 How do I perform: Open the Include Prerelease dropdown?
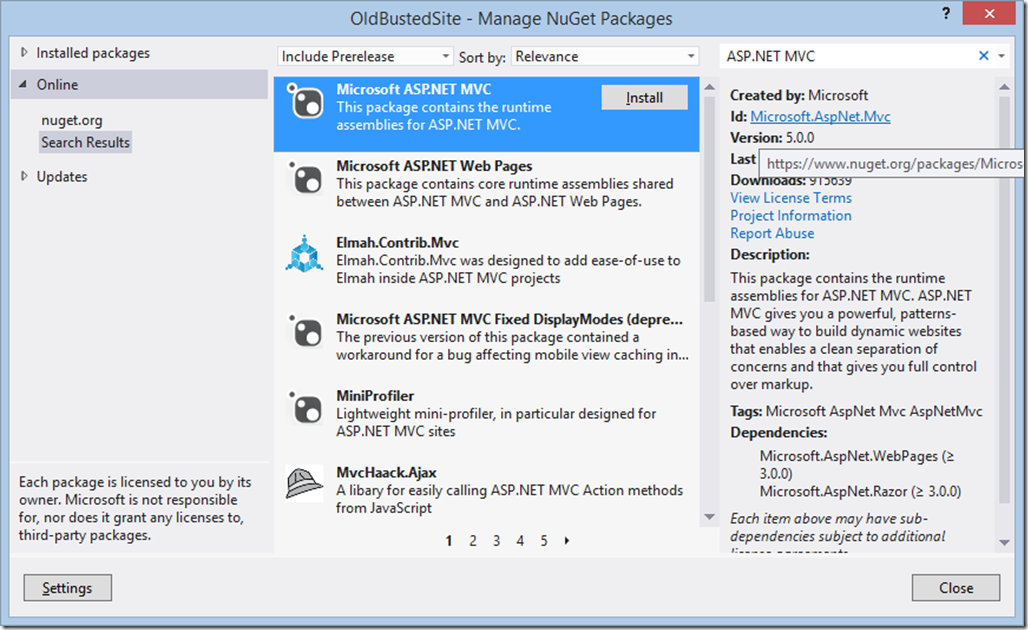(365, 56)
